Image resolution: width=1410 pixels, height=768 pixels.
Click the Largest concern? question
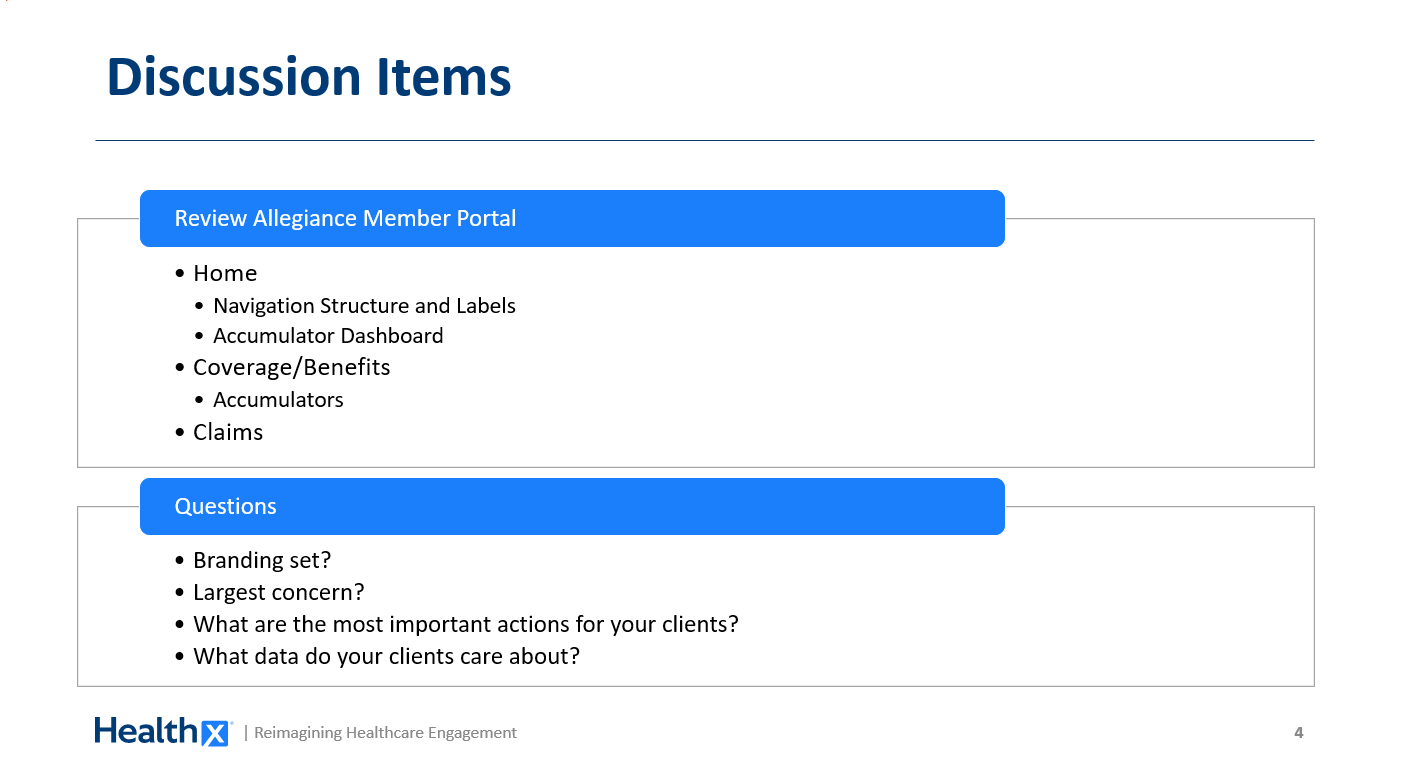(x=279, y=592)
